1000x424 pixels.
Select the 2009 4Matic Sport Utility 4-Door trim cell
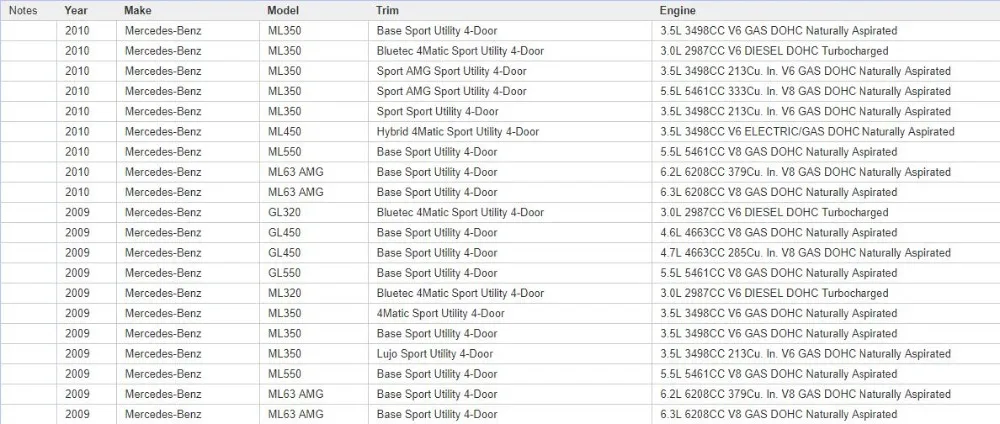point(510,314)
